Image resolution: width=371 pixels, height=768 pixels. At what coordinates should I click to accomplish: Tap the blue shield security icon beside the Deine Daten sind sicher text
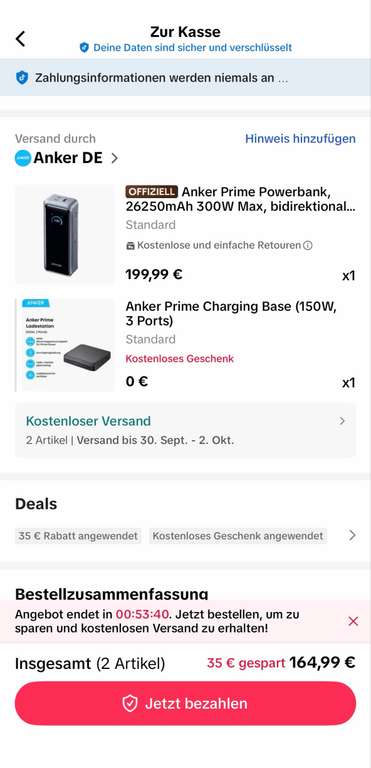[84, 48]
